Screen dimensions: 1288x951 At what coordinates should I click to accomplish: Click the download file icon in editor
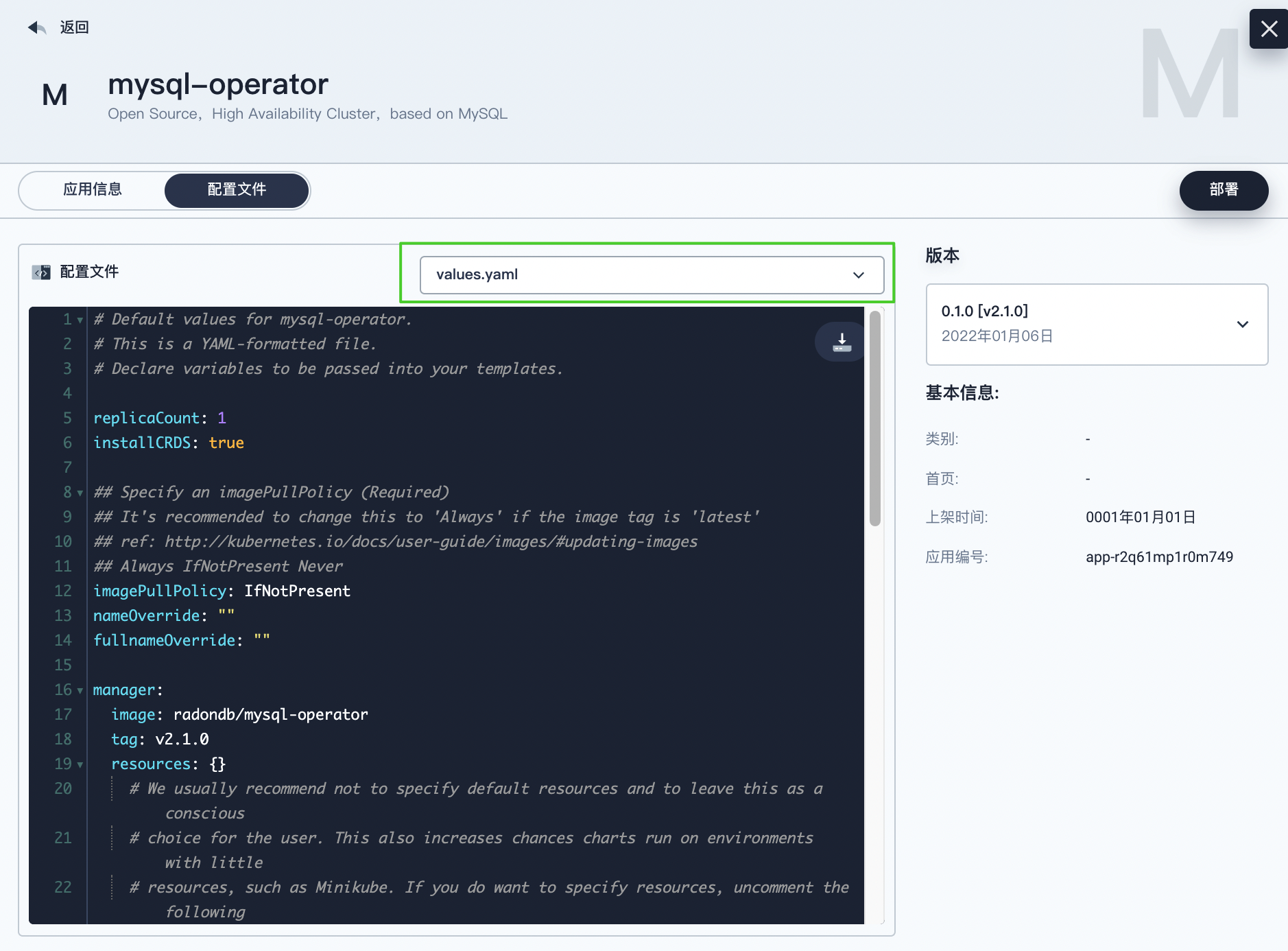tap(842, 342)
